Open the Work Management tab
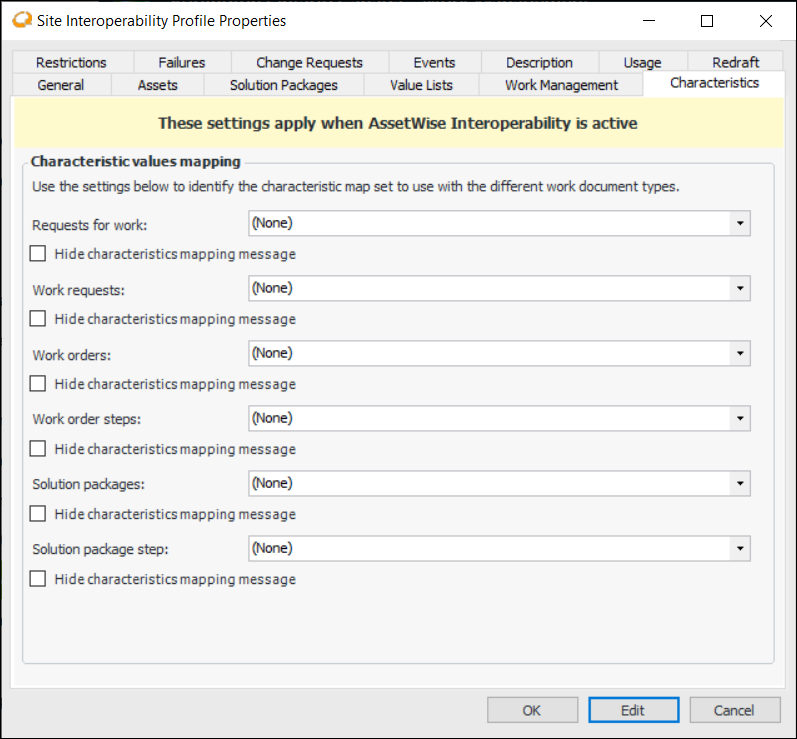797x739 pixels. [561, 85]
